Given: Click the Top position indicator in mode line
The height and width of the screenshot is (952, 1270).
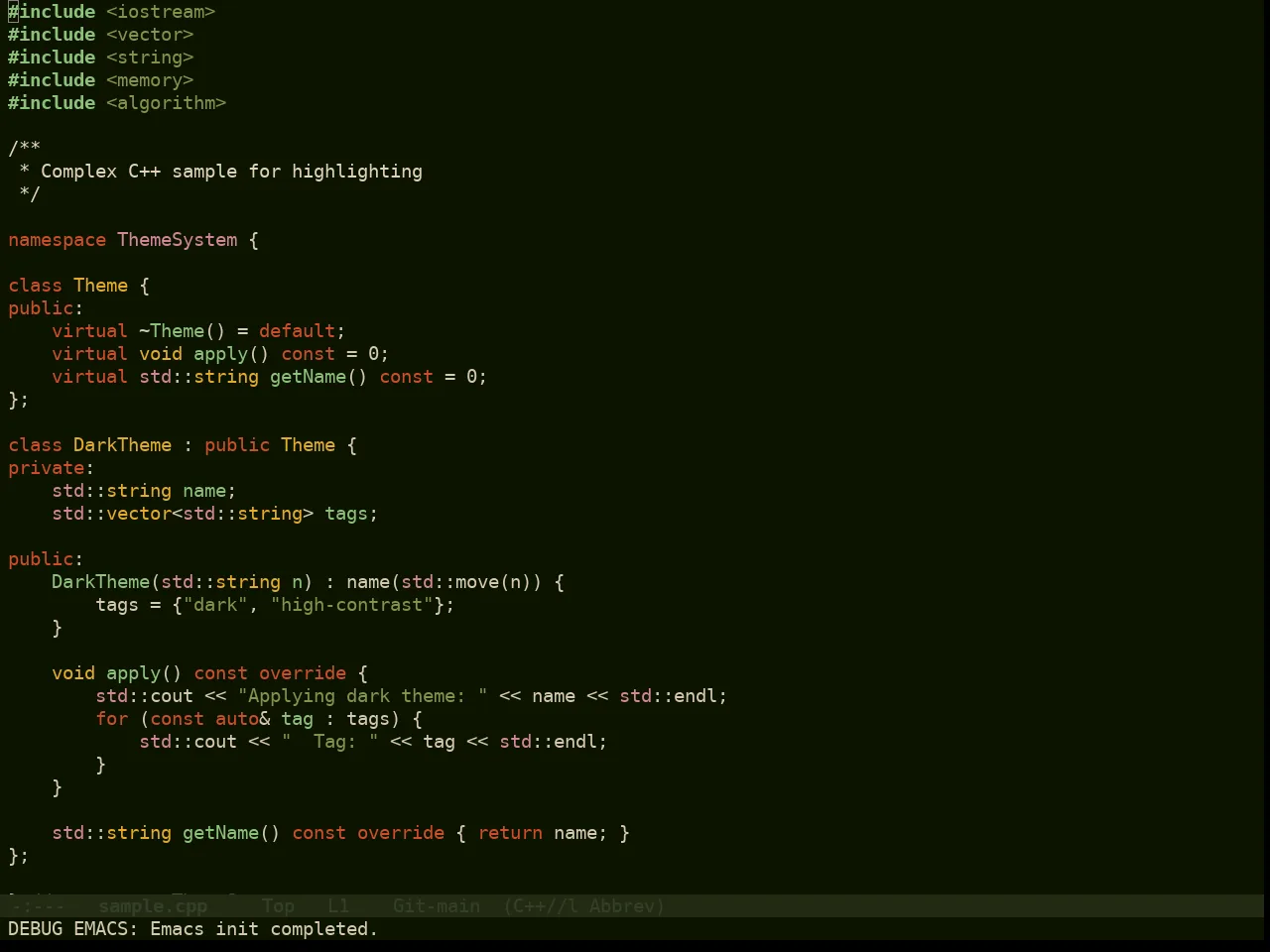Looking at the screenshot, I should pos(278,906).
